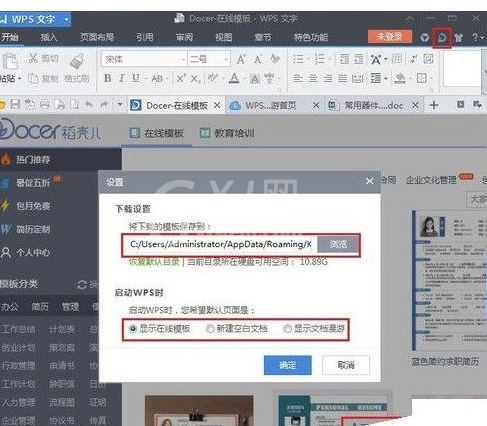The image size is (487, 426).
Task: Click the Copy (复制) icon
Action: click(33, 79)
